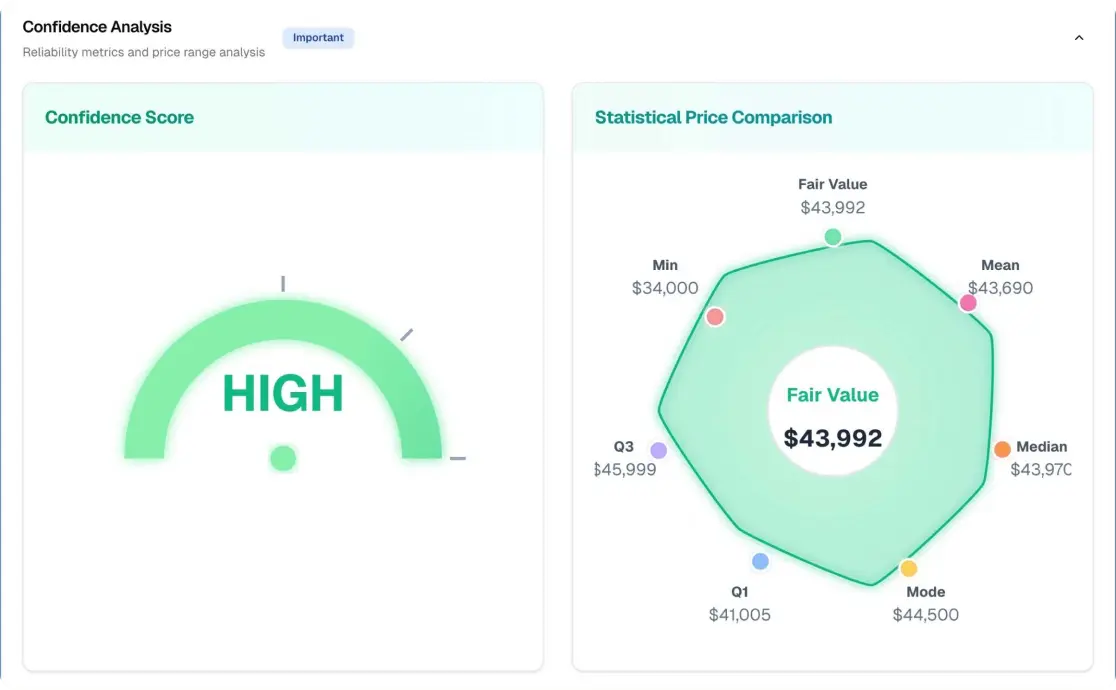
Task: Click the central $43,992 fair value
Action: click(x=833, y=437)
